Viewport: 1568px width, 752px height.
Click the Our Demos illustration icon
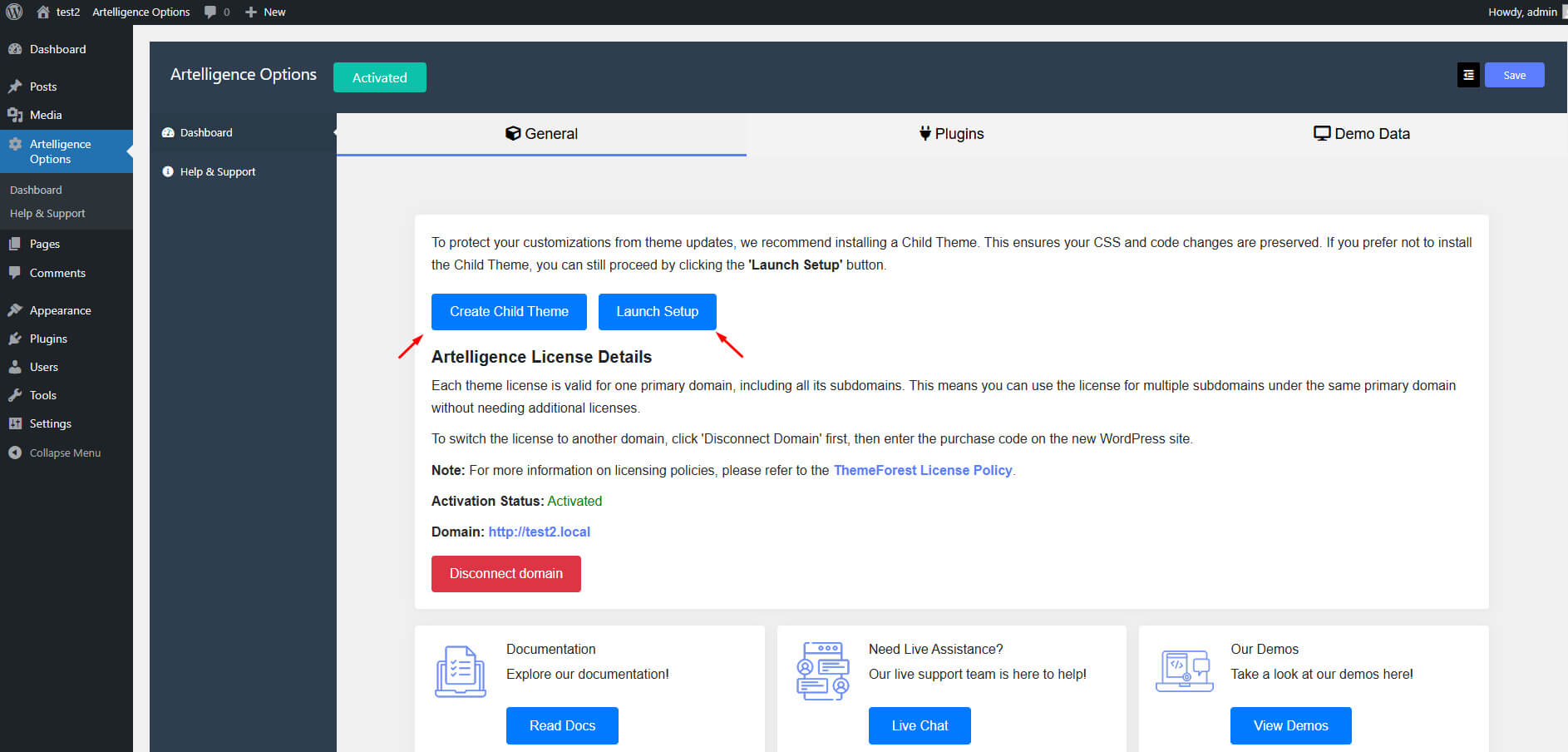tap(1184, 670)
